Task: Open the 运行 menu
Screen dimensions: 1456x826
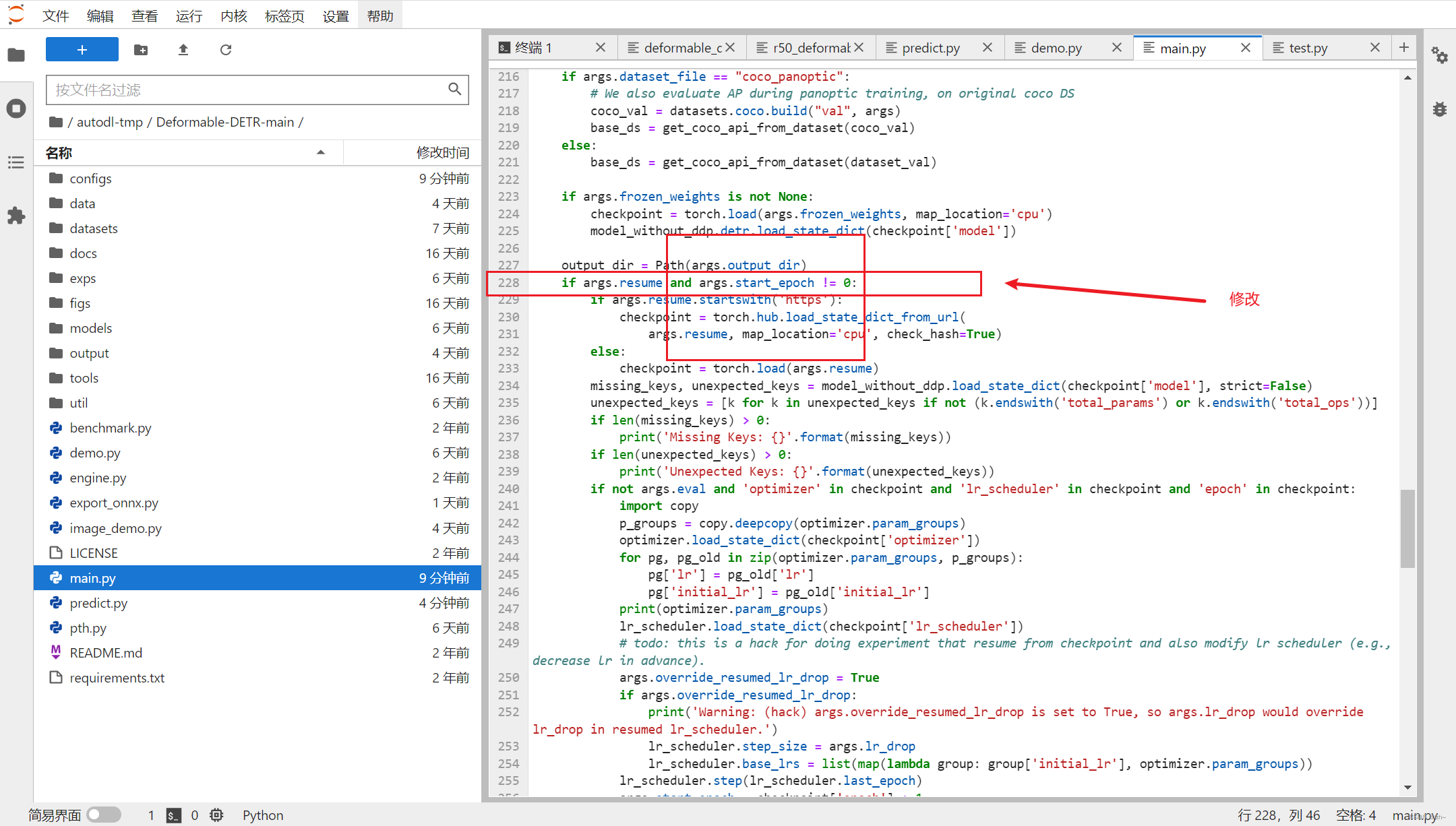Action: point(189,15)
